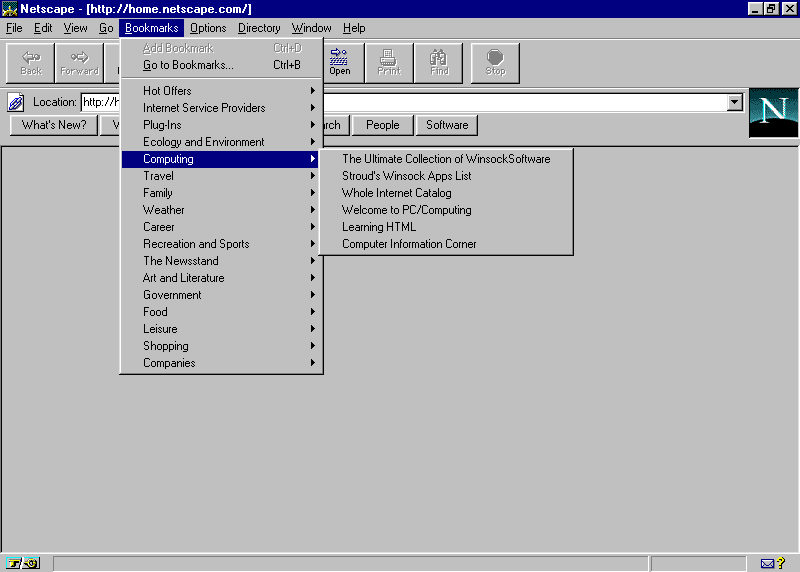Screen dimensions: 800x572
Task: Click the Netscape title bar icon
Action: pyautogui.click(x=9, y=9)
